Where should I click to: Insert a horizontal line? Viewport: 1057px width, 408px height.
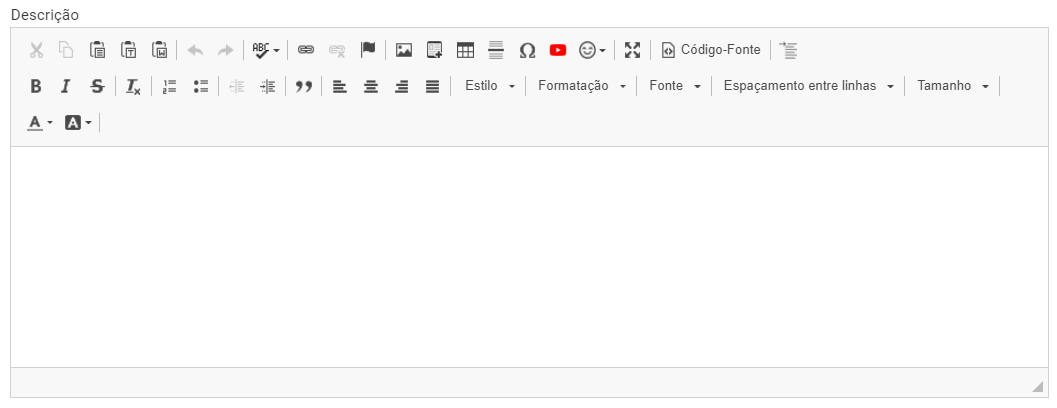click(x=496, y=50)
